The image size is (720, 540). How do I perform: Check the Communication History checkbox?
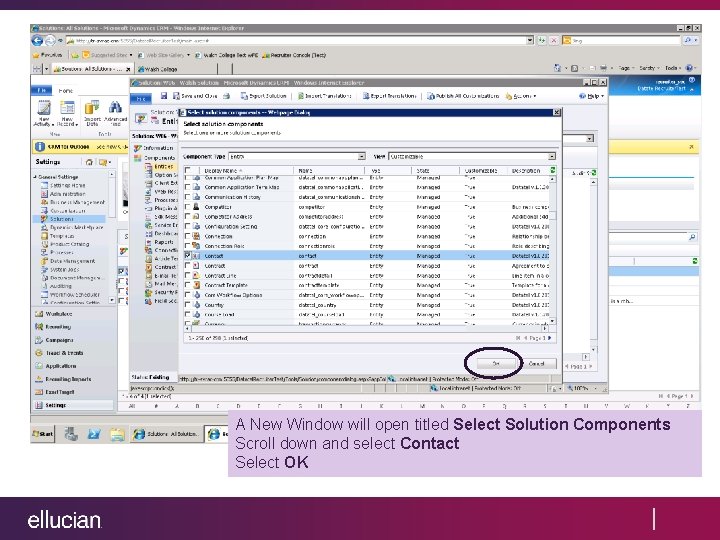tap(187, 197)
